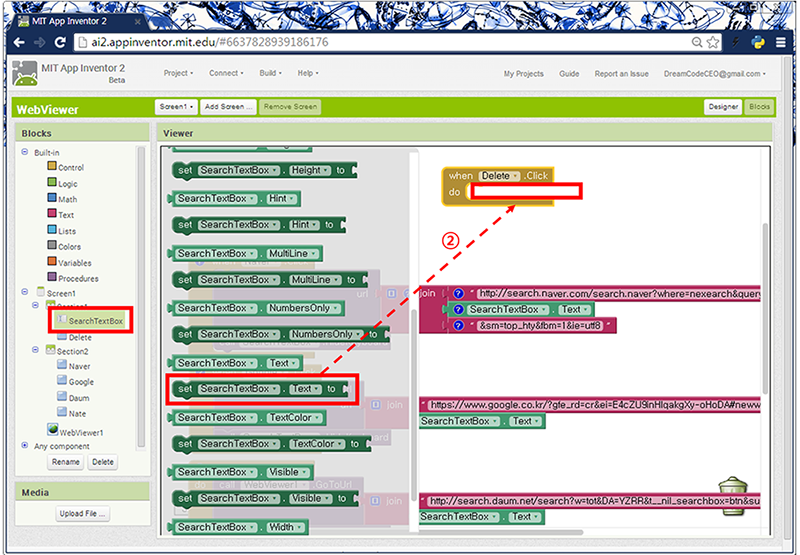This screenshot has width=800, height=555.
Task: Click Report an Issue link
Action: [x=621, y=74]
